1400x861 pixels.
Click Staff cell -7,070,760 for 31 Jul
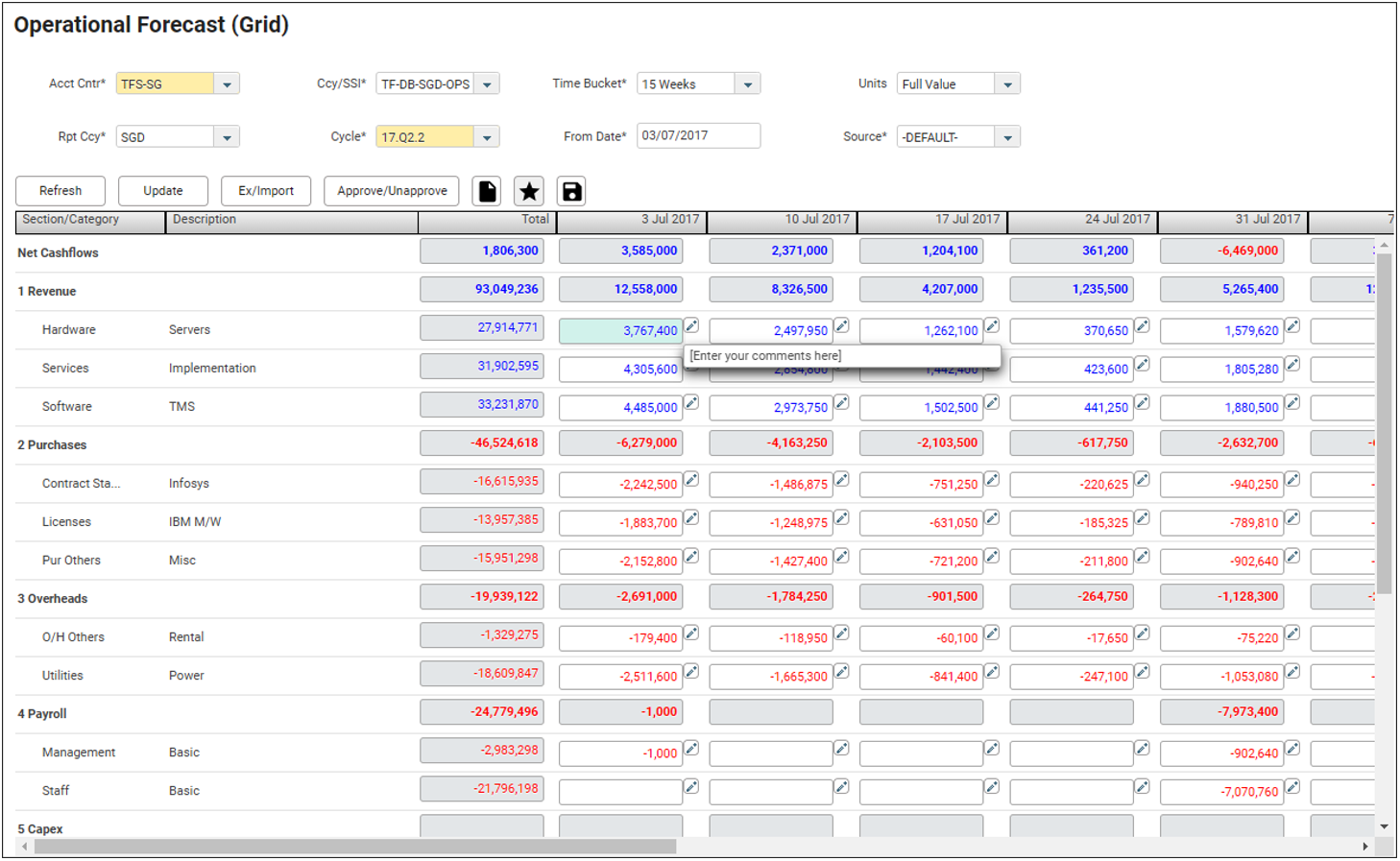(1221, 791)
